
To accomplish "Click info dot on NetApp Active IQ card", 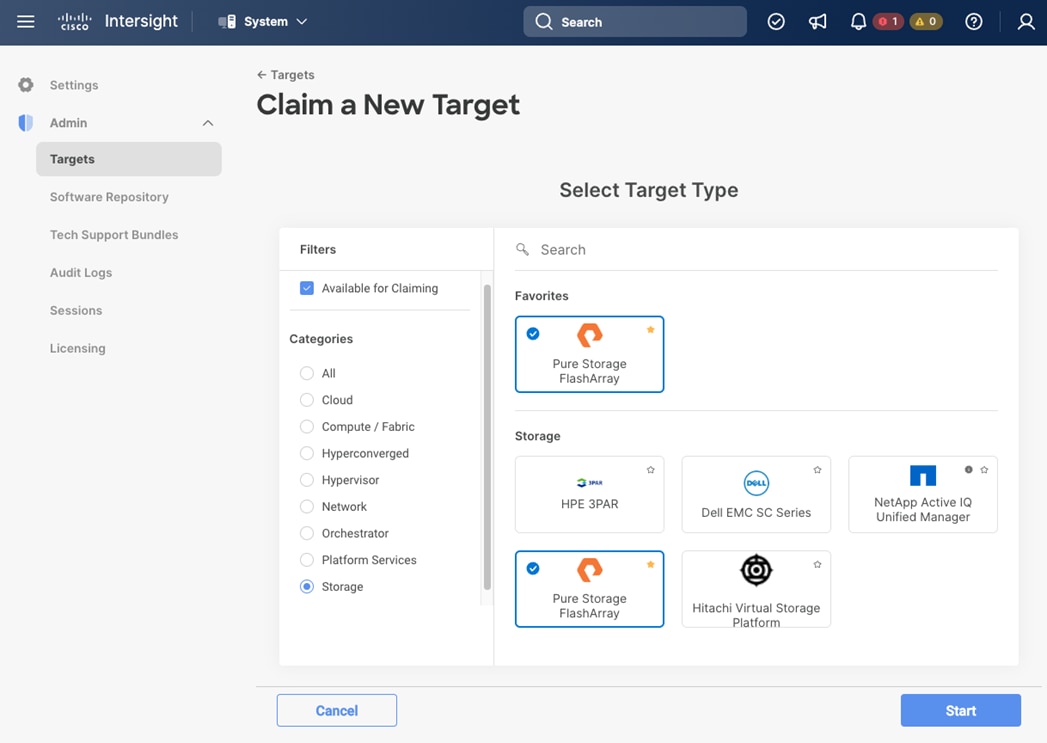I will click(968, 470).
